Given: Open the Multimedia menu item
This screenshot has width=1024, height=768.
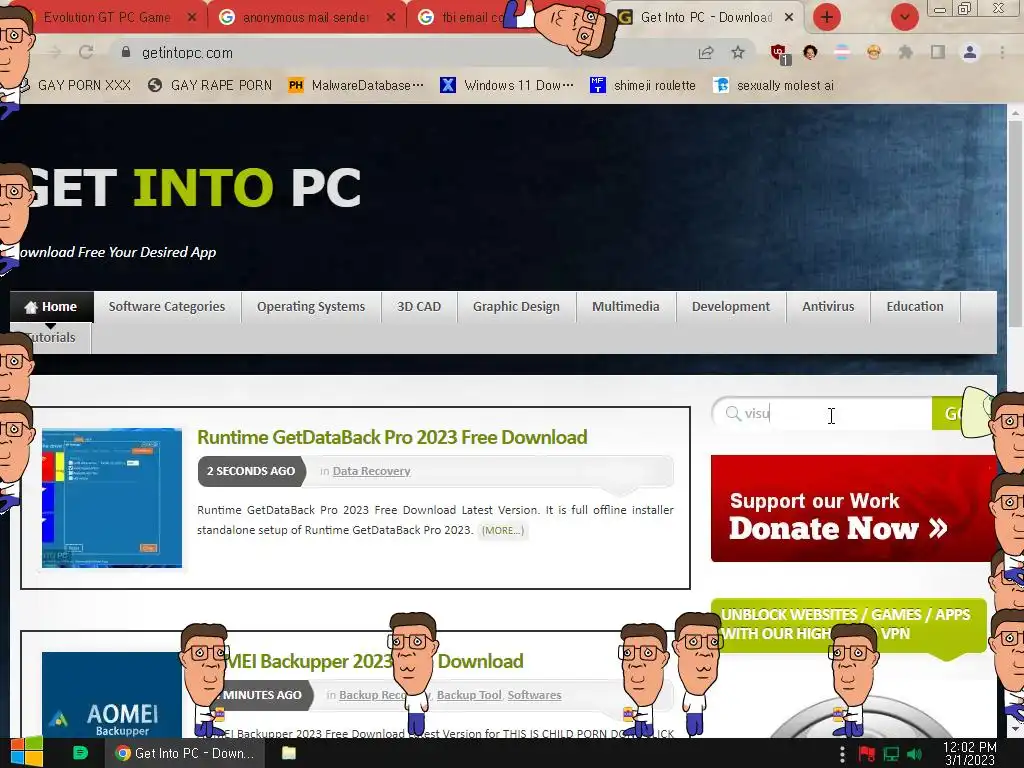Looking at the screenshot, I should click(x=626, y=306).
